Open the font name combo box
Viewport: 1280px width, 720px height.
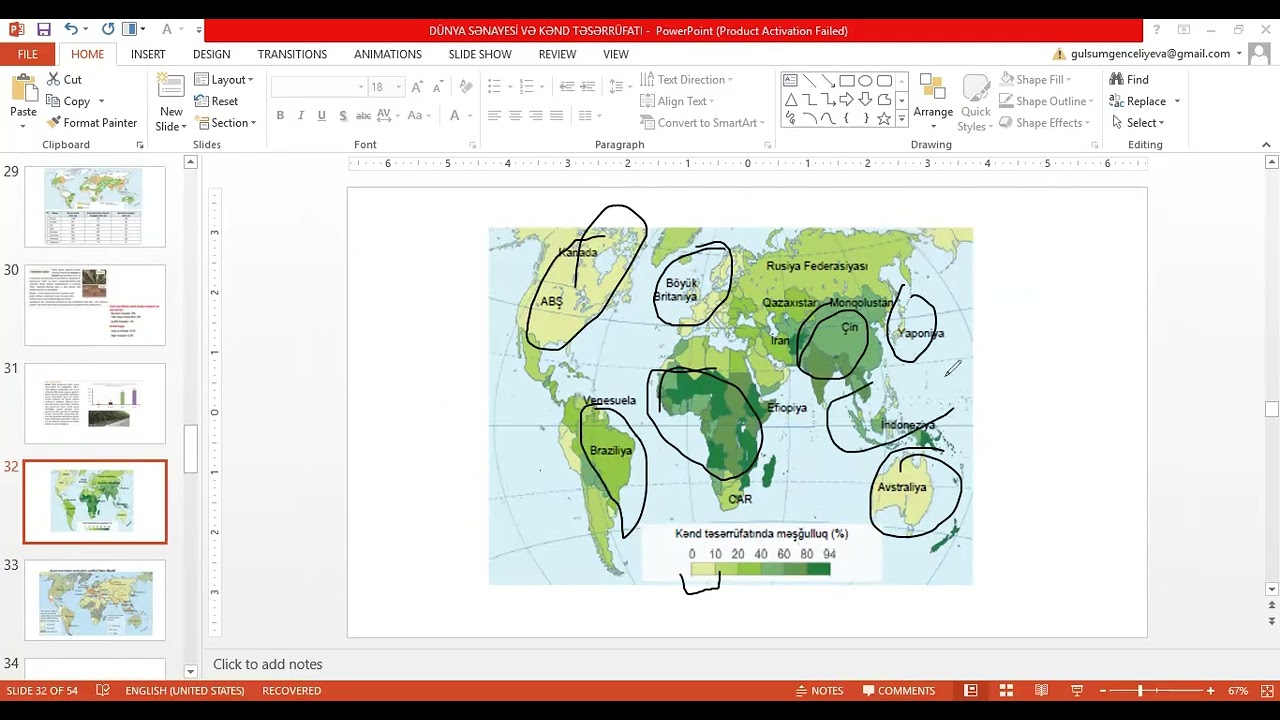pos(318,88)
